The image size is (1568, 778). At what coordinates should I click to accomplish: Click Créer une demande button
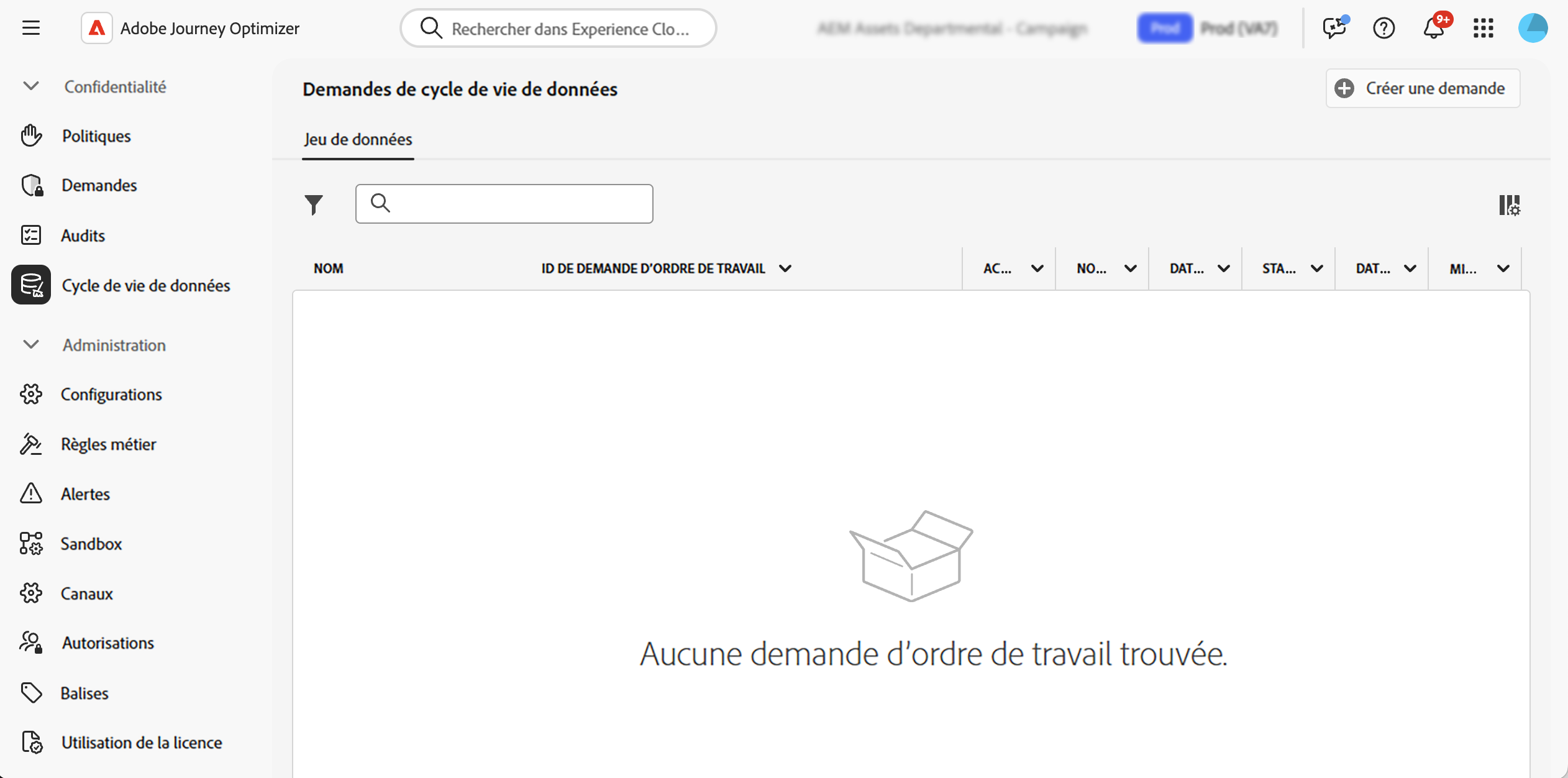click(x=1423, y=88)
